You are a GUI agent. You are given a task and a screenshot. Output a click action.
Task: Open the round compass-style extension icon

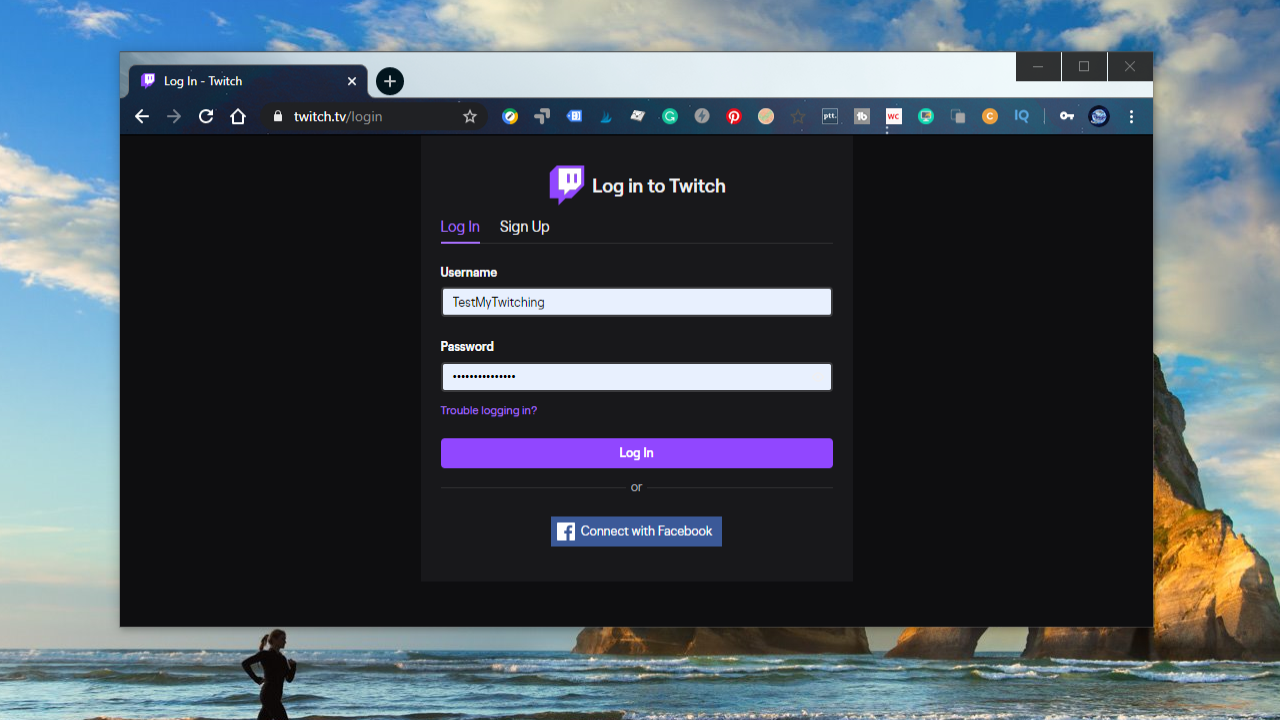(x=510, y=116)
